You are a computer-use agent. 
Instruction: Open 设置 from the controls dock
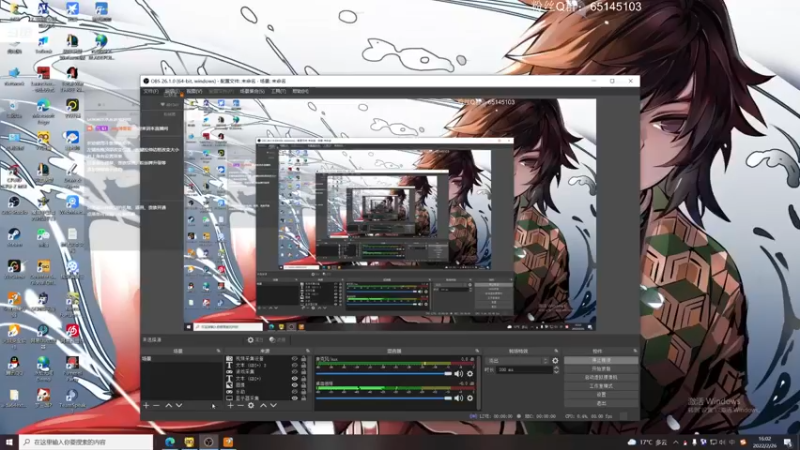click(601, 394)
